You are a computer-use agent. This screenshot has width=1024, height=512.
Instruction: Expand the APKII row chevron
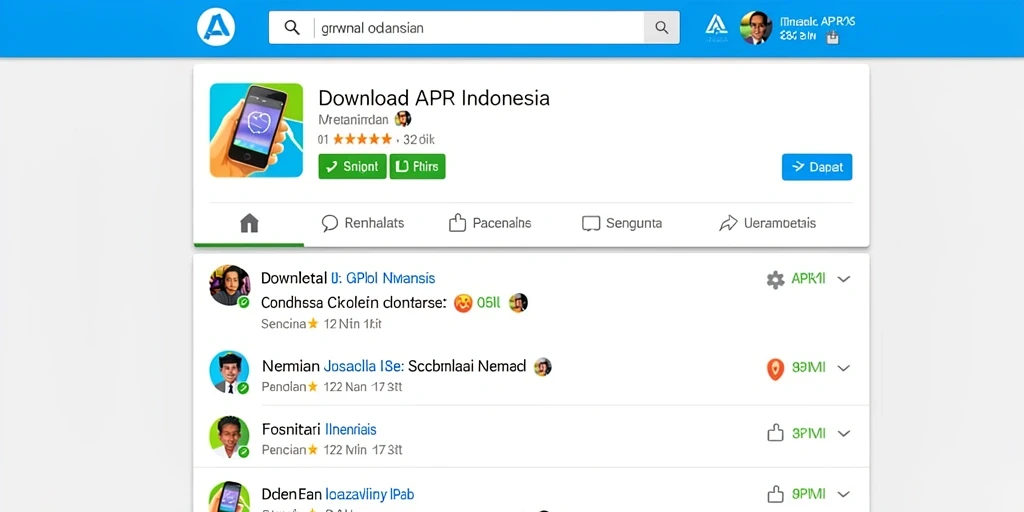coord(844,279)
